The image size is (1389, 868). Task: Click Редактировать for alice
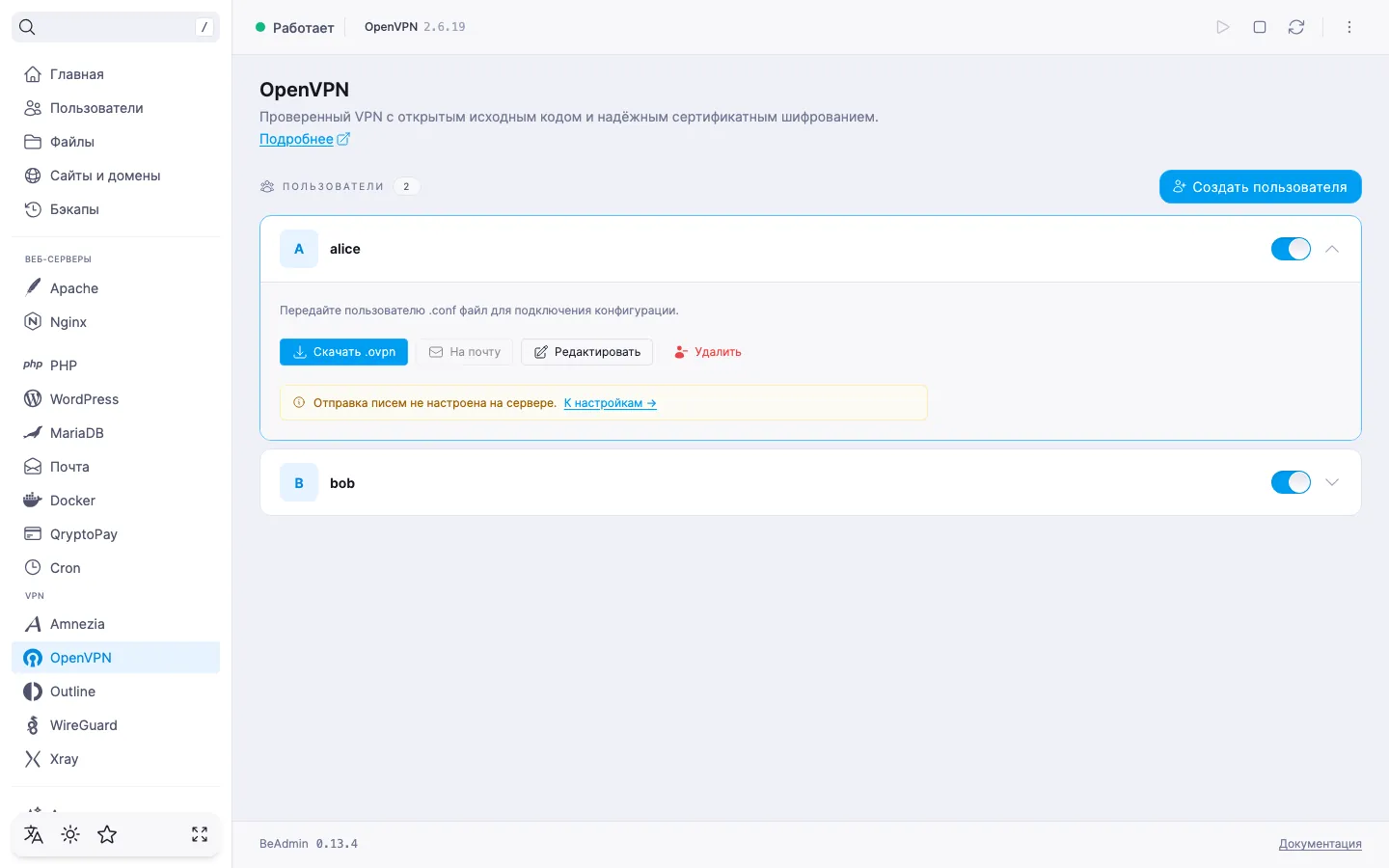[586, 352]
